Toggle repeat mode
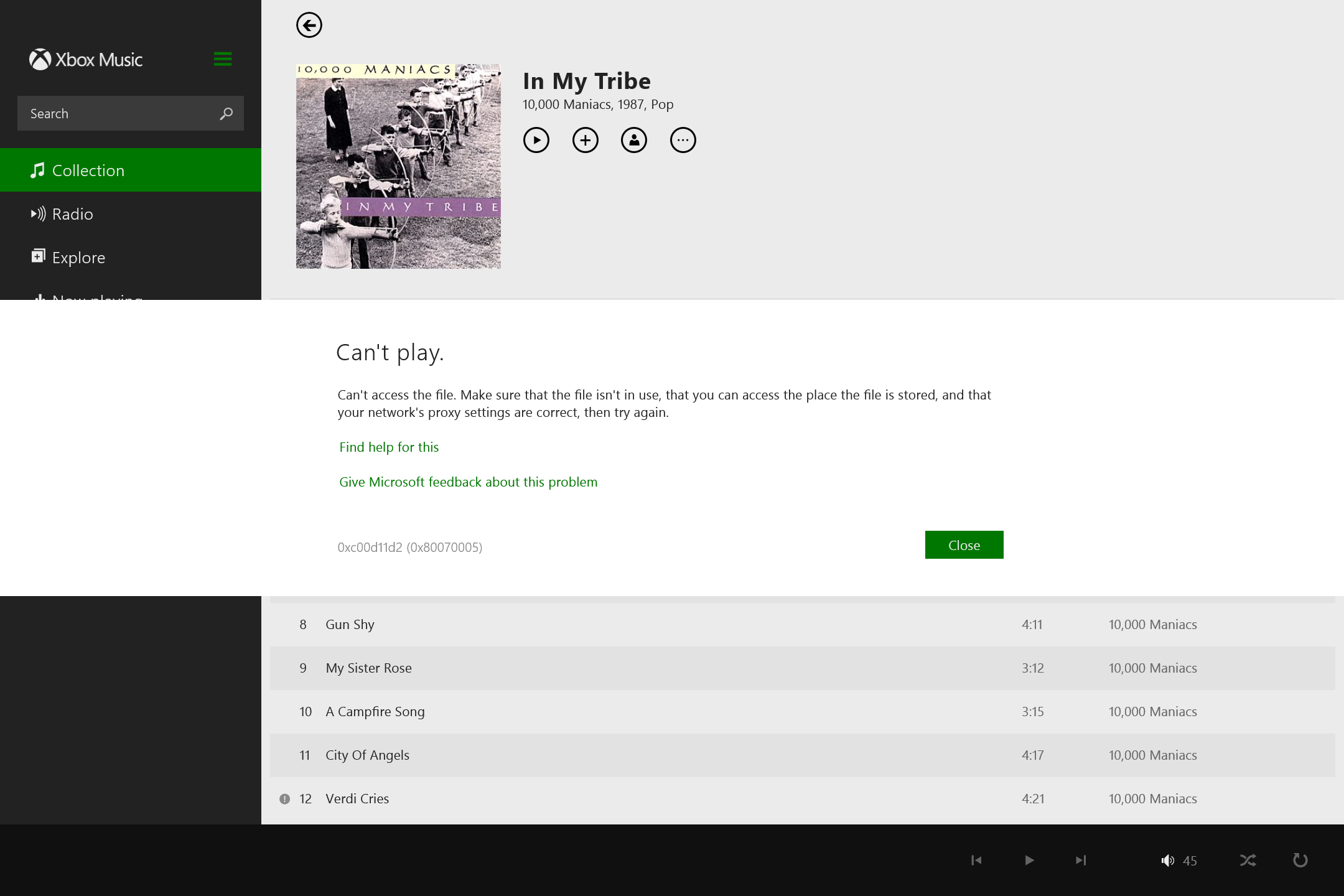Screen dimensions: 1344x896 1300,860
